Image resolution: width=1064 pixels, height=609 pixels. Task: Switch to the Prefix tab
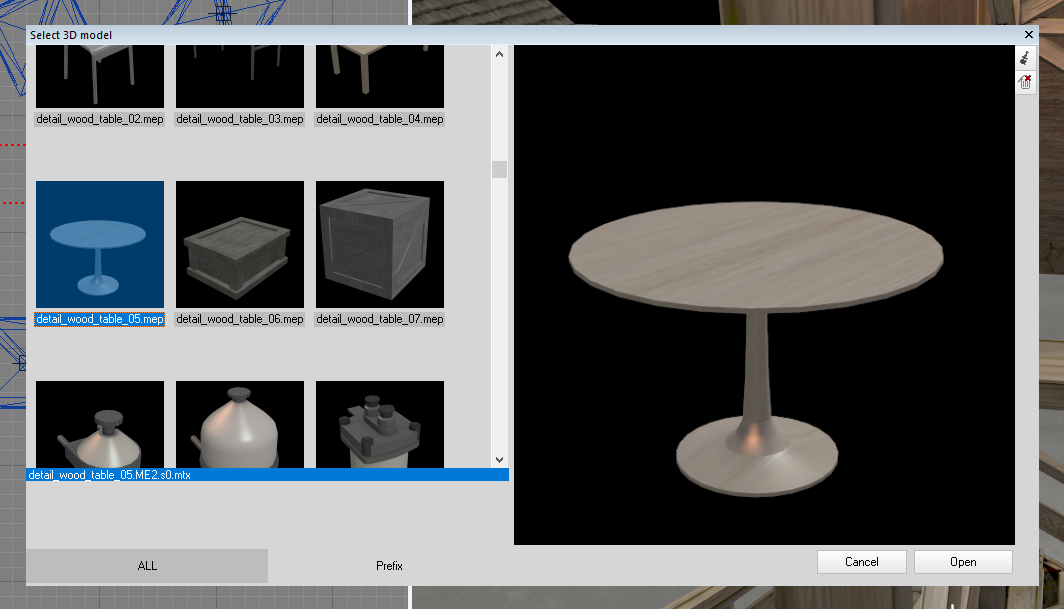tap(389, 566)
